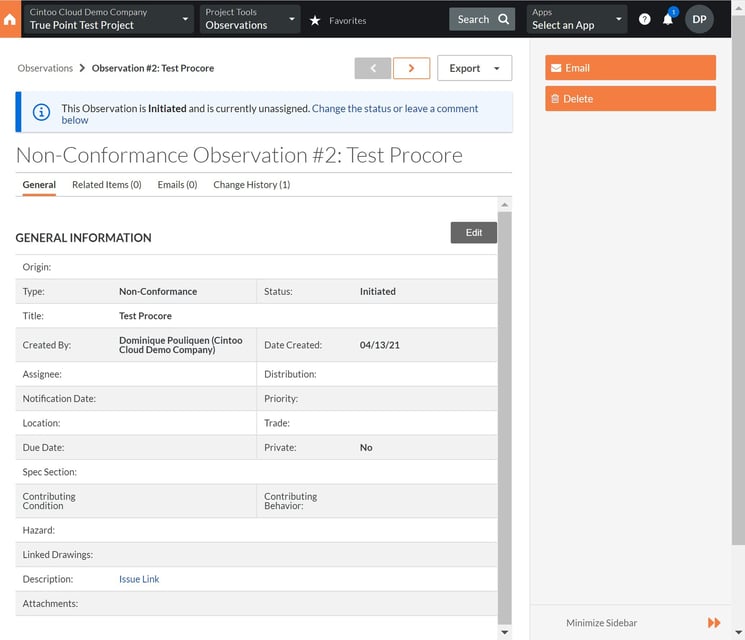
Task: Click the Attachments label
Action: 50,604
